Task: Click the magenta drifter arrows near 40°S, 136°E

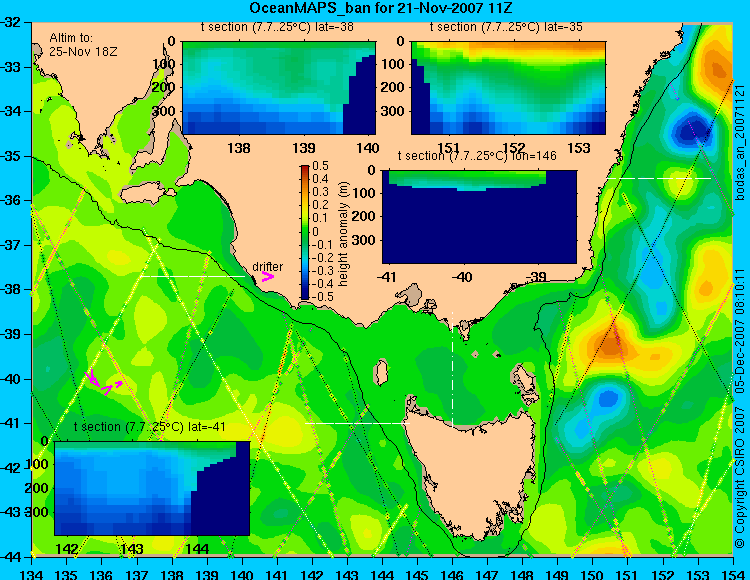Action: tap(104, 382)
